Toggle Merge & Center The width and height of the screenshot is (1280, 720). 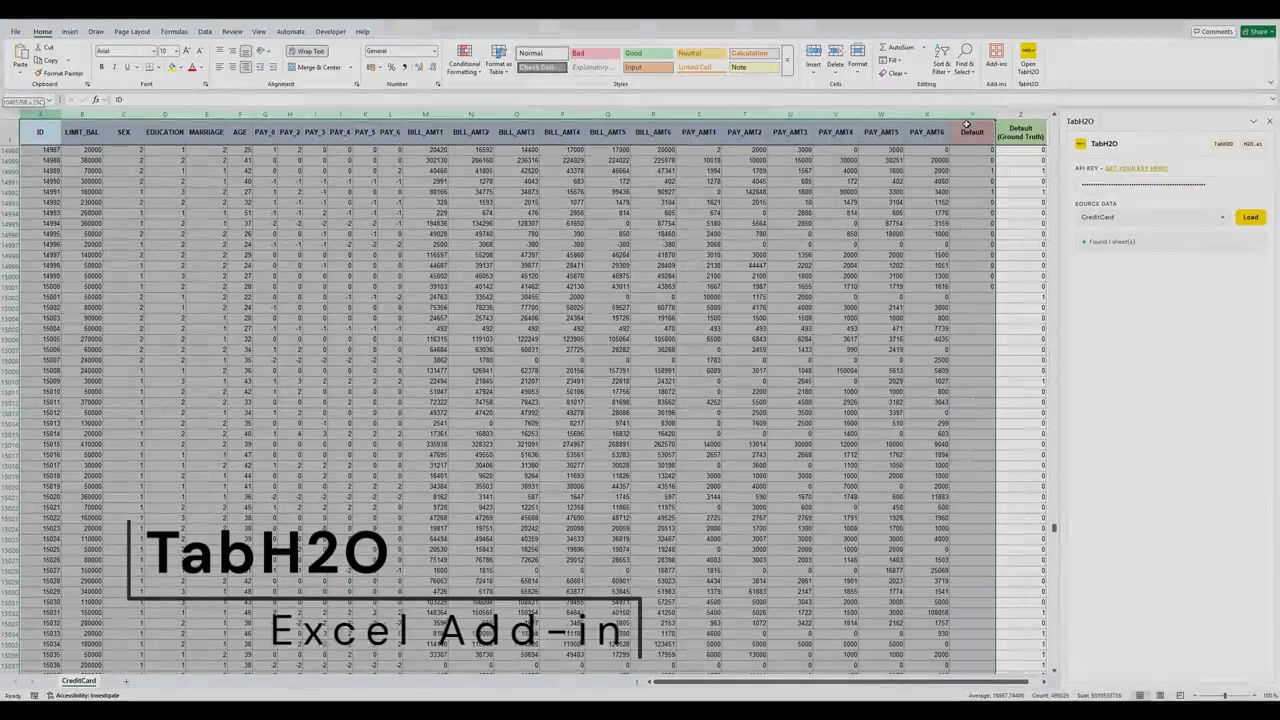[315, 67]
